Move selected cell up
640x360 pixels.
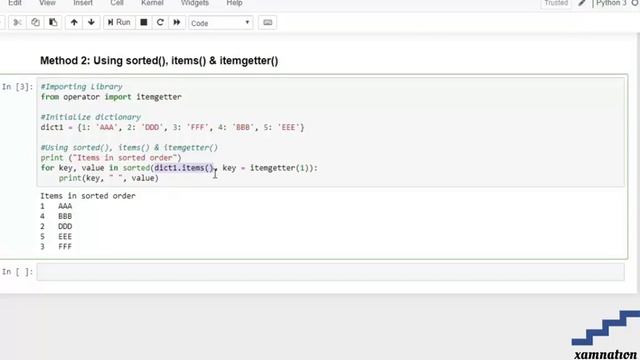74,22
